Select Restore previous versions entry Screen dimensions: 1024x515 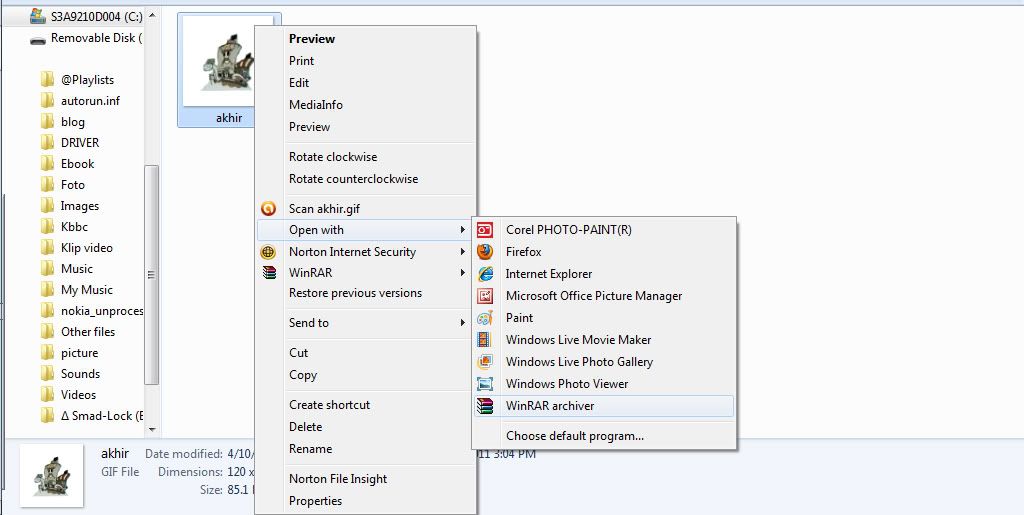pyautogui.click(x=355, y=293)
